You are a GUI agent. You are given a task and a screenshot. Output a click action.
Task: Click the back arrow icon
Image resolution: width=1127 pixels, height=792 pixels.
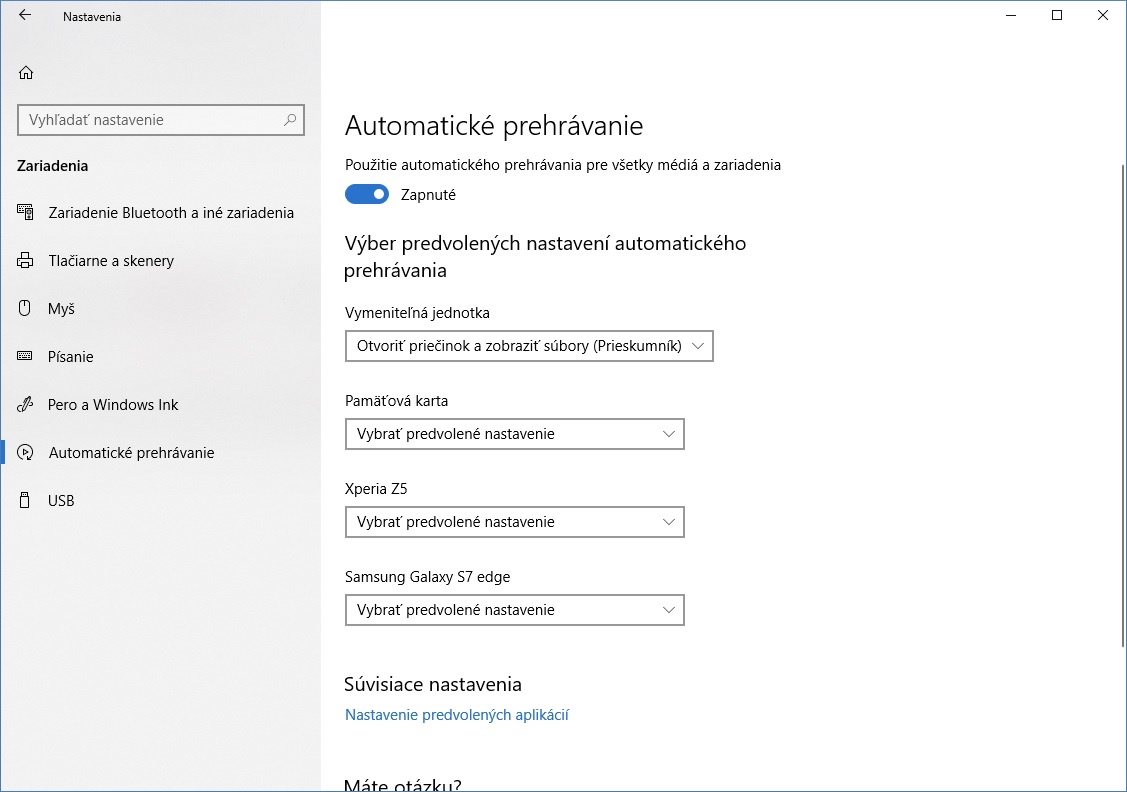pyautogui.click(x=25, y=15)
